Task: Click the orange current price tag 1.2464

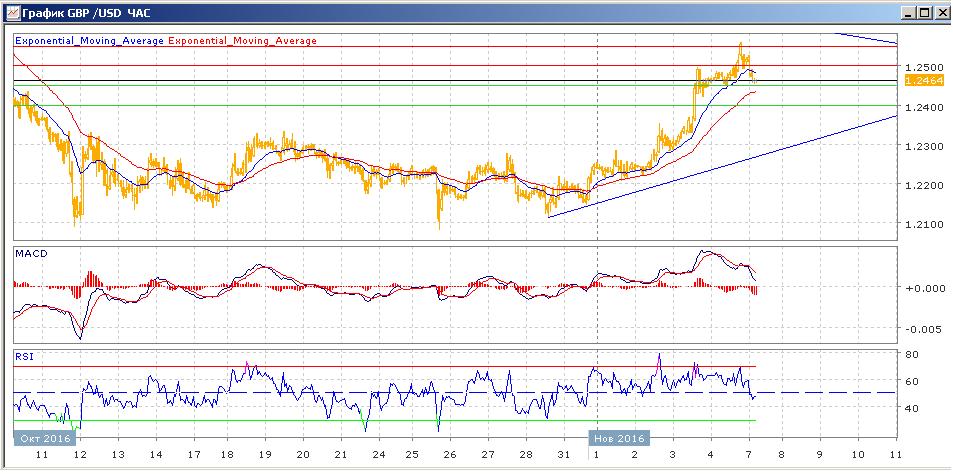Action: [x=923, y=80]
